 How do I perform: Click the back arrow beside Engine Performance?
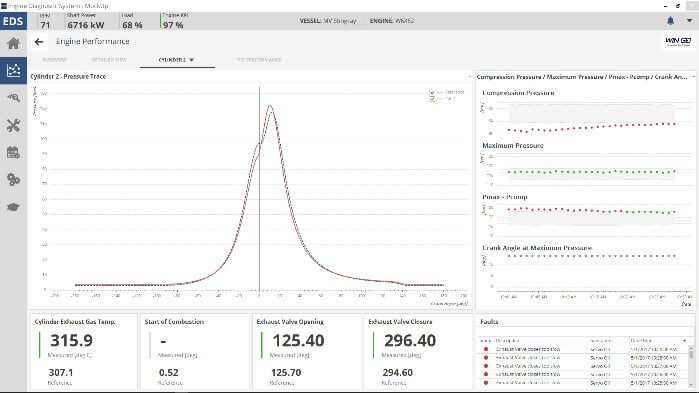39,41
